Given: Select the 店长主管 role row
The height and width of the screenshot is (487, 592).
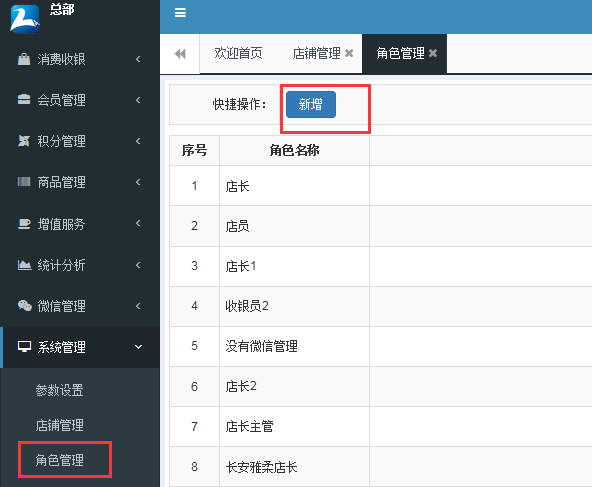Looking at the screenshot, I should point(381,427).
